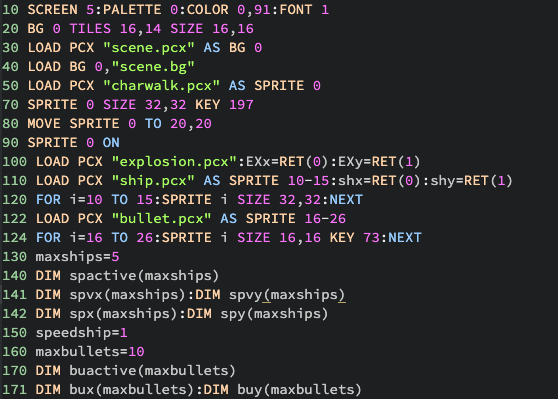Click the FOR keyword on line 124

tap(48, 238)
